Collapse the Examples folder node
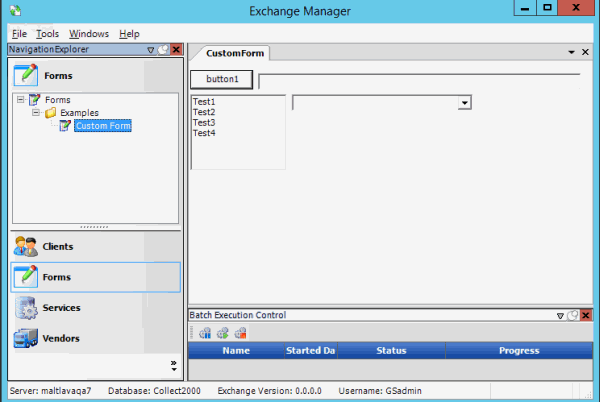600x402 pixels. point(36,113)
